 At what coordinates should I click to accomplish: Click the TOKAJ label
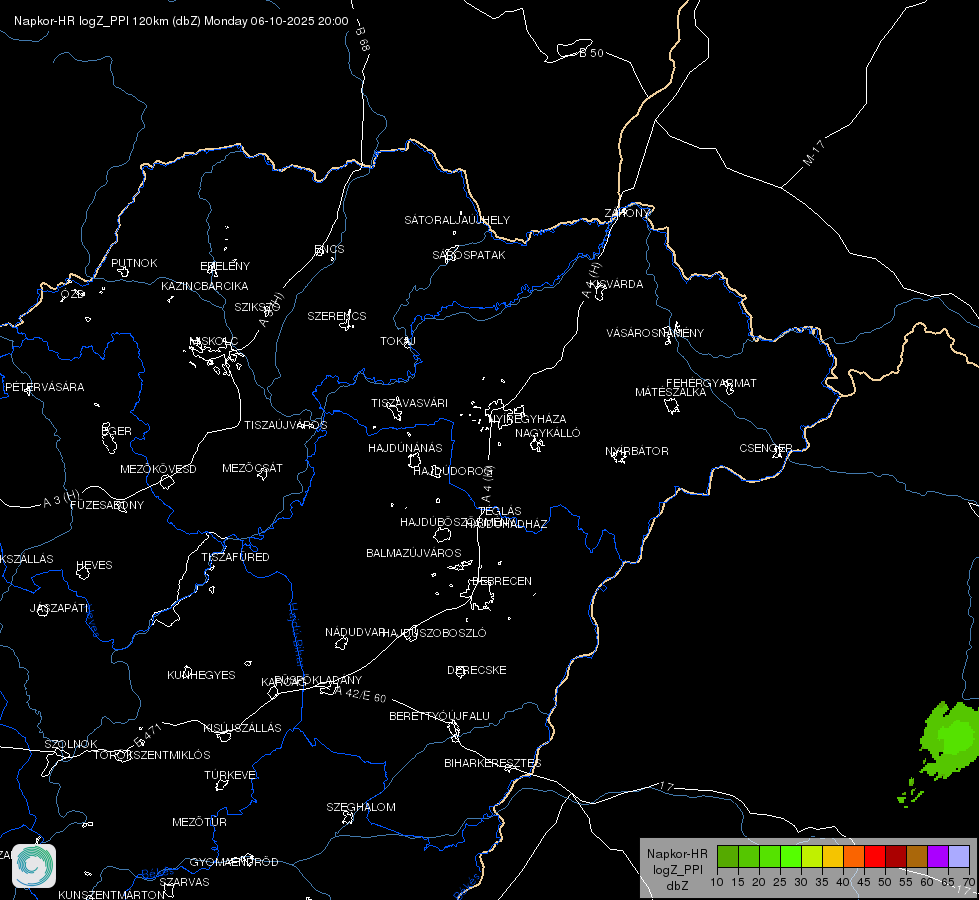tap(398, 341)
